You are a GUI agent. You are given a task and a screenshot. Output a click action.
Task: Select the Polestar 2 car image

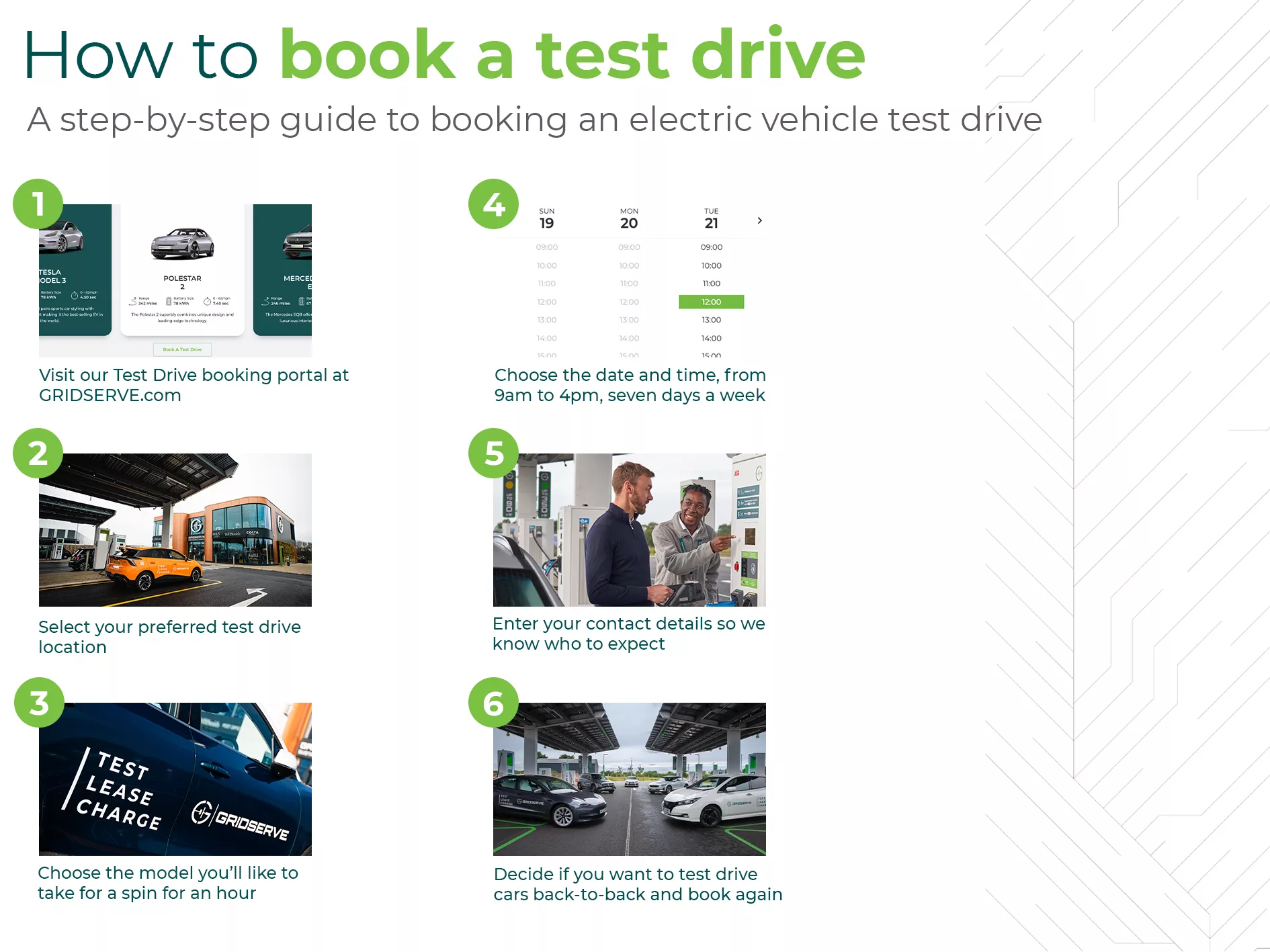pos(182,243)
